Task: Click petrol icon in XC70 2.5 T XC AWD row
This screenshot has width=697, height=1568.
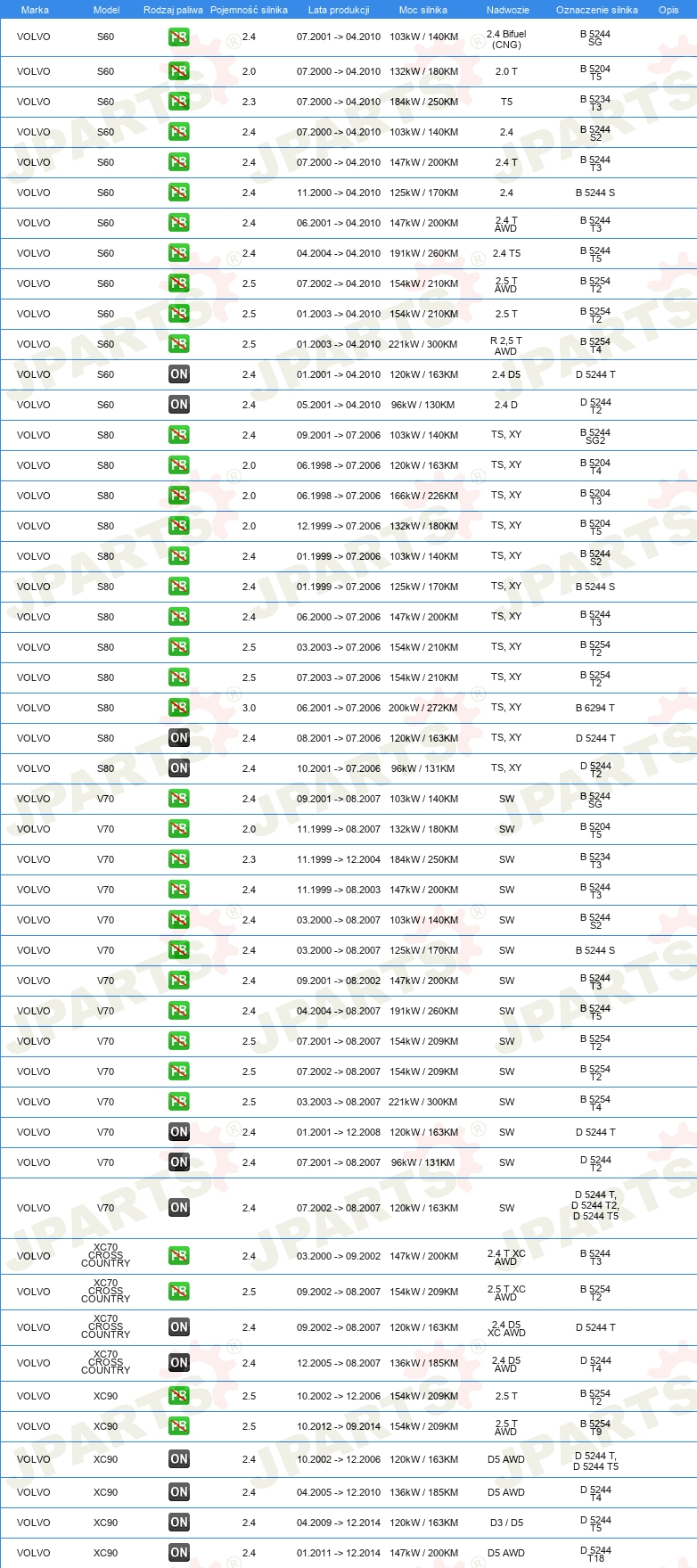Action: (179, 1292)
